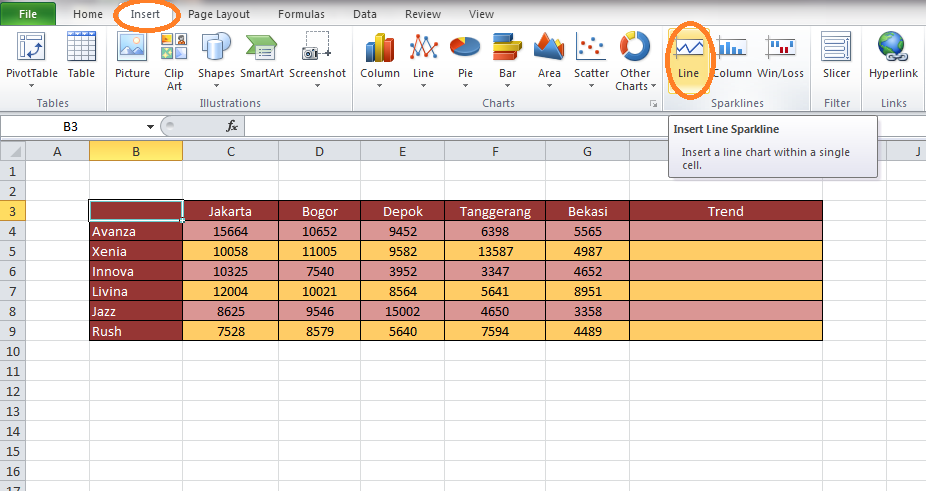
Task: Select column C header
Action: 230,151
